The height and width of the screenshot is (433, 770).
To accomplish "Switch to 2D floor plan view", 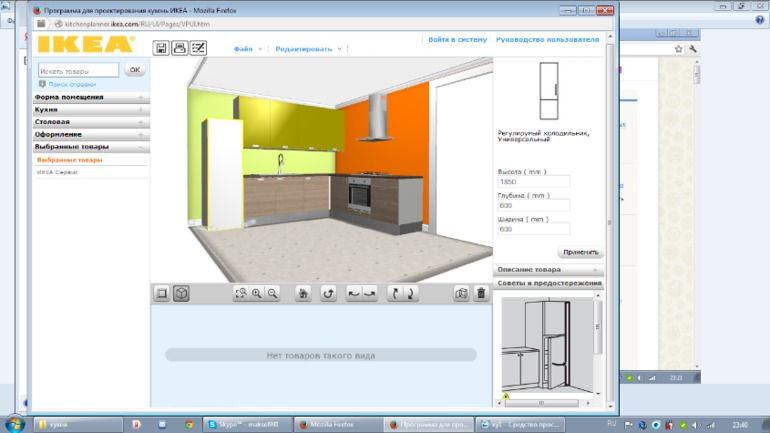I will click(162, 293).
